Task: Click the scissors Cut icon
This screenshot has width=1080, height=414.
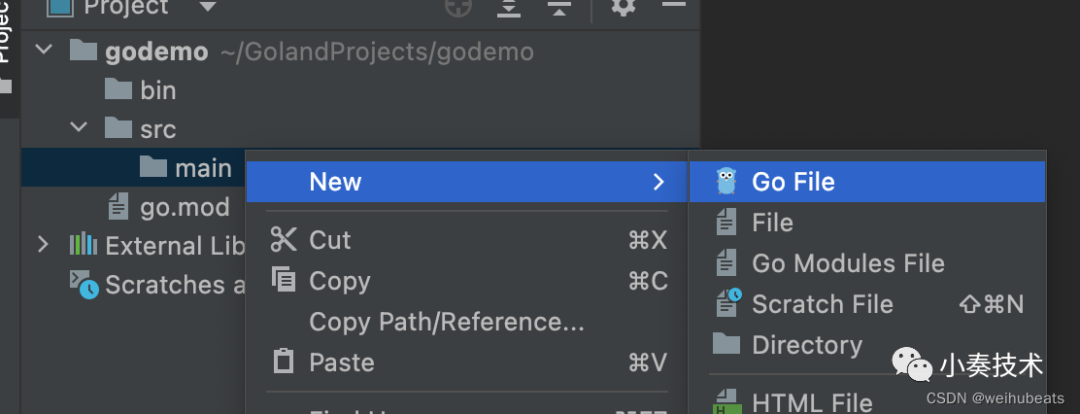Action: tap(285, 240)
